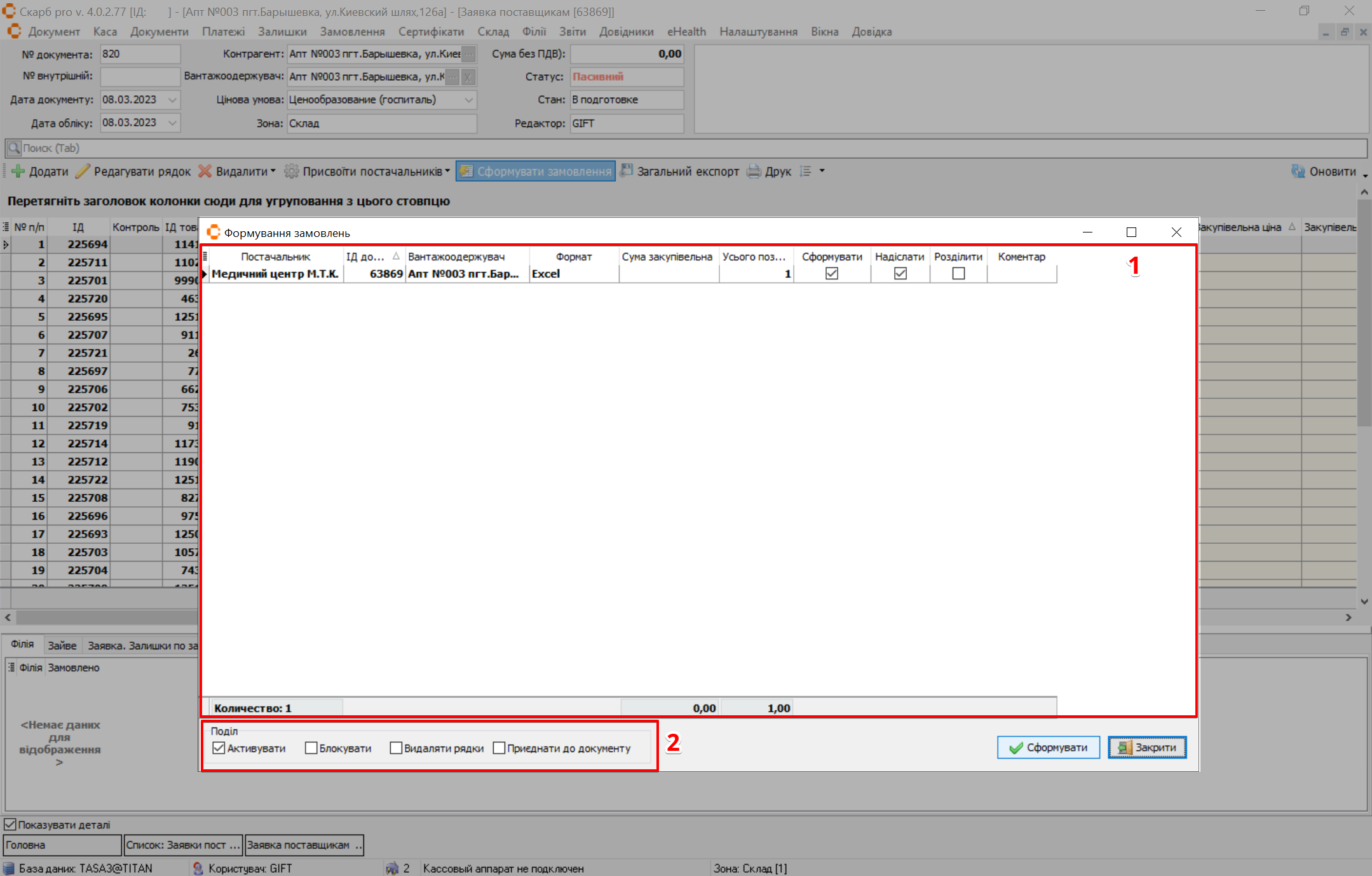The image size is (1372, 876).
Task: Click the search magnifier icon
Action: click(x=14, y=148)
